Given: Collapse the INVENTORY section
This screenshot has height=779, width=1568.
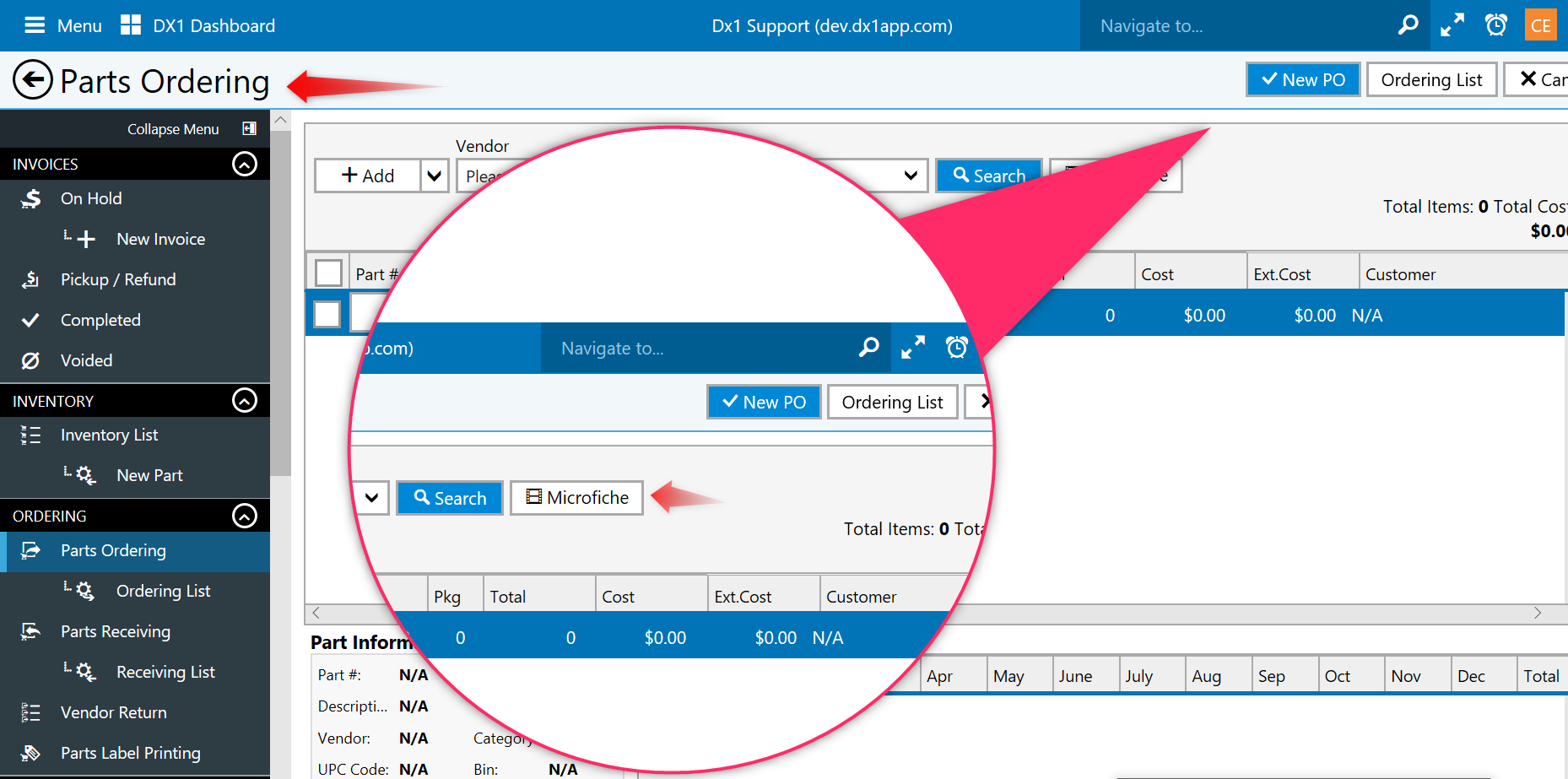Looking at the screenshot, I should [x=245, y=400].
